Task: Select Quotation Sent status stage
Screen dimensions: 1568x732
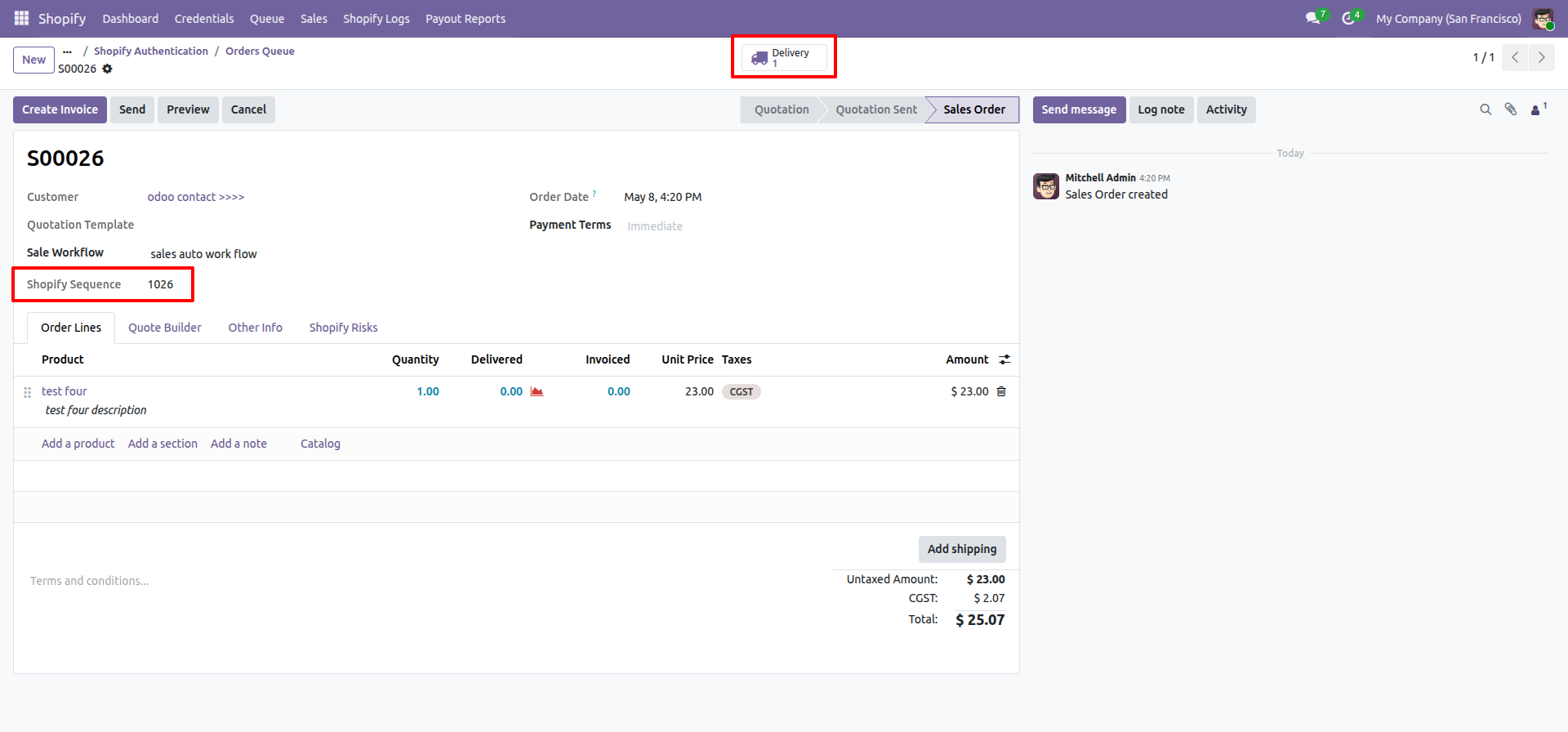Action: (876, 109)
